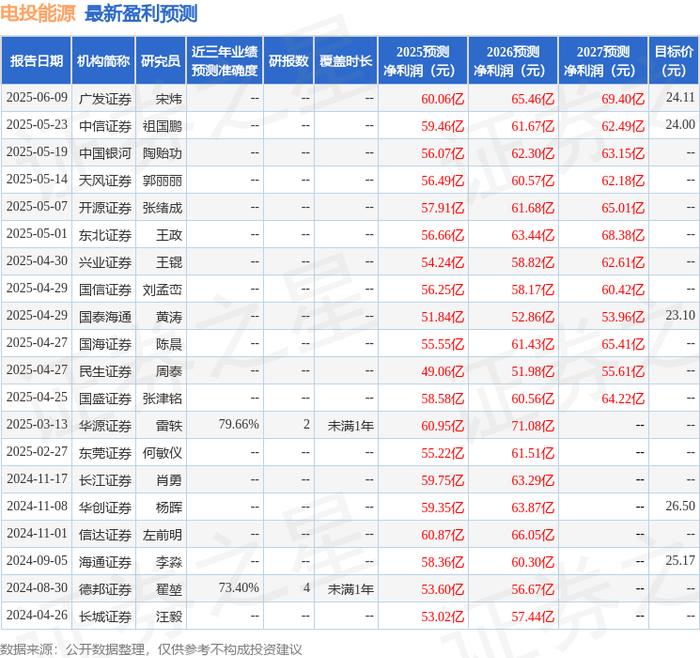Click the 电投能源 title text
The height and width of the screenshot is (658, 700).
coord(38,13)
